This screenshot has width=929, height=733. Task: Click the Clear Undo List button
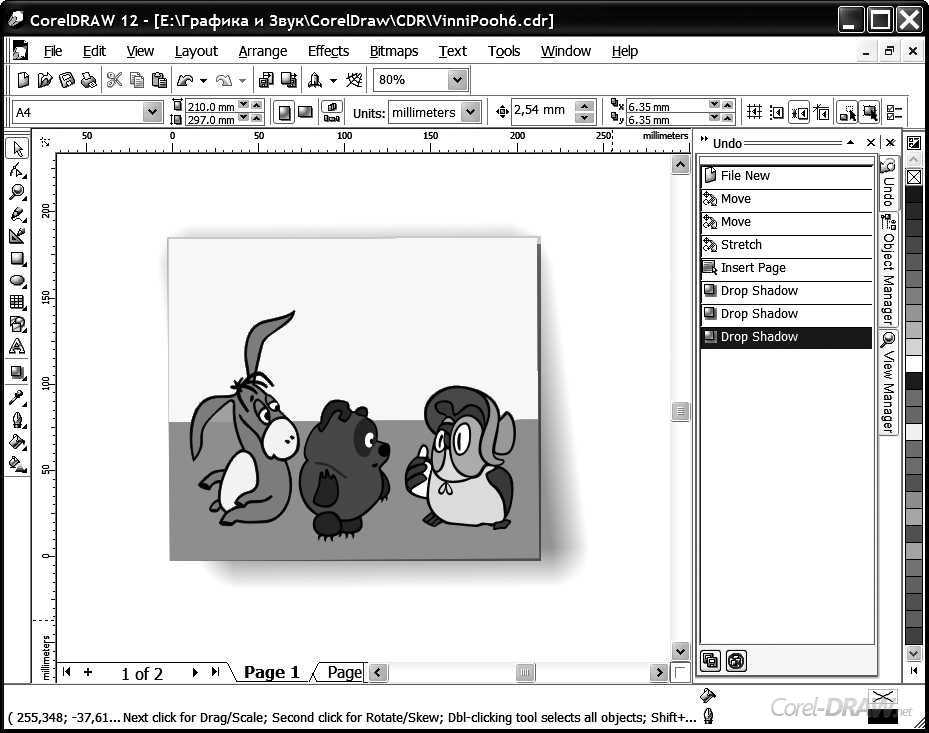click(x=736, y=660)
